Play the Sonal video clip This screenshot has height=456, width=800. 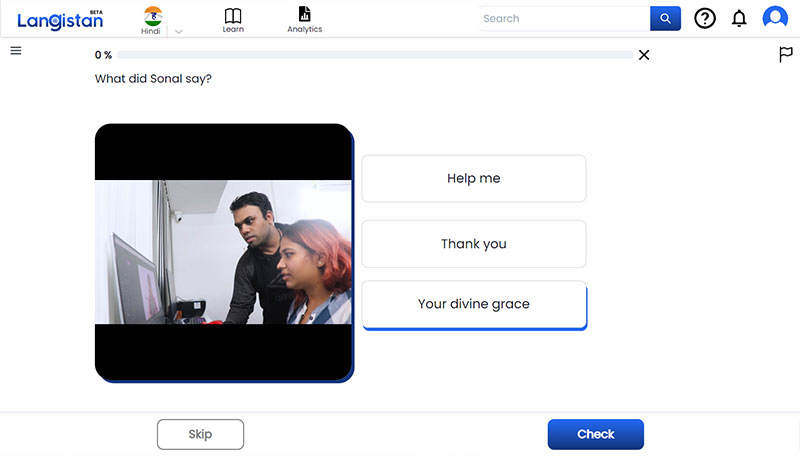223,252
